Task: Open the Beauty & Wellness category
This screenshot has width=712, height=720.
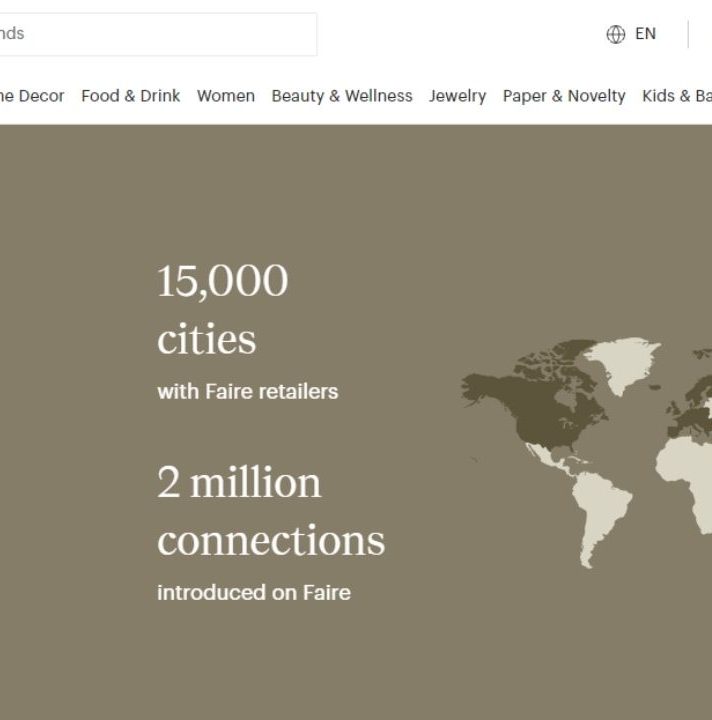Action: (x=342, y=96)
